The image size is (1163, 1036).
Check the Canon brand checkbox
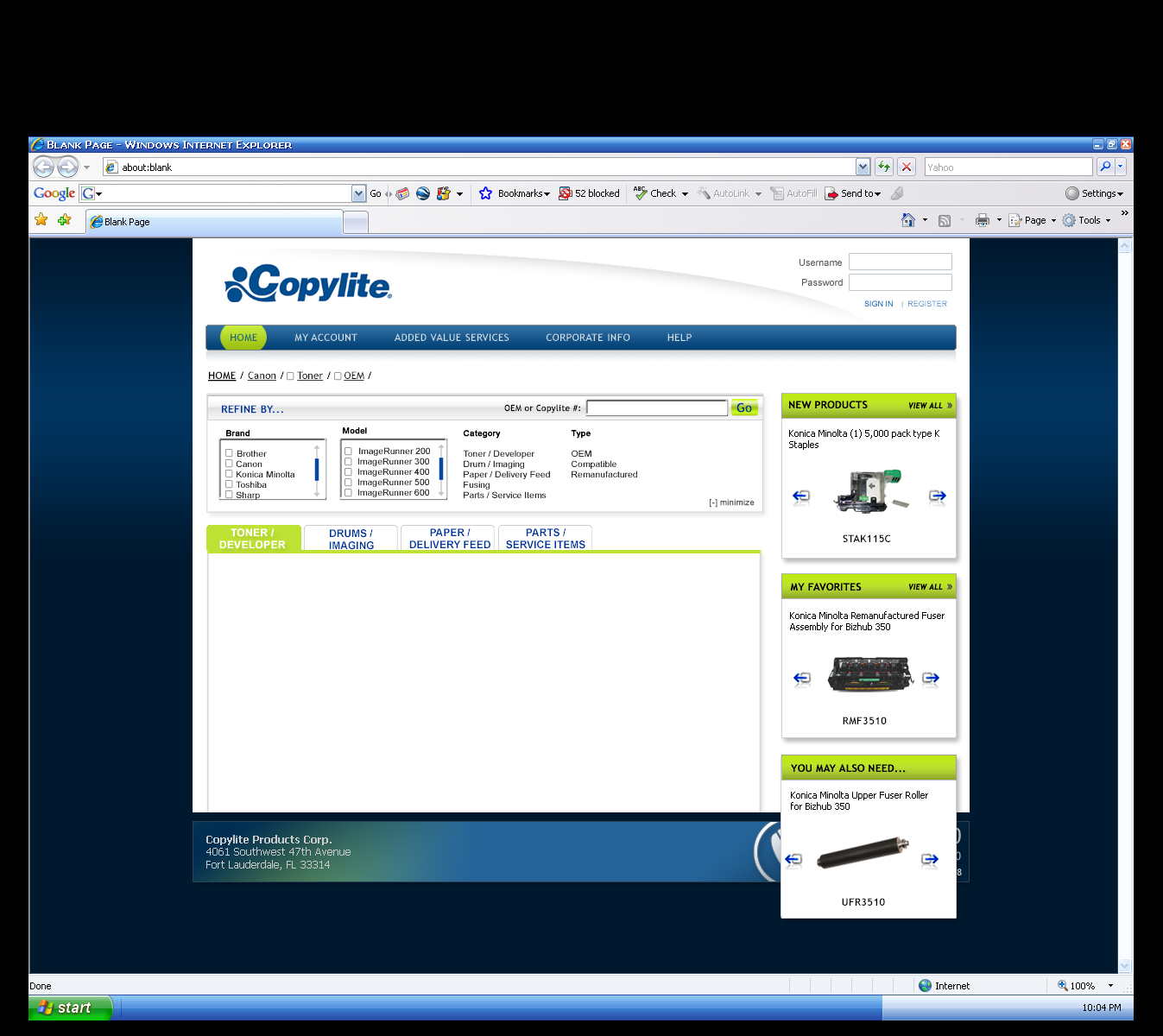(x=230, y=464)
